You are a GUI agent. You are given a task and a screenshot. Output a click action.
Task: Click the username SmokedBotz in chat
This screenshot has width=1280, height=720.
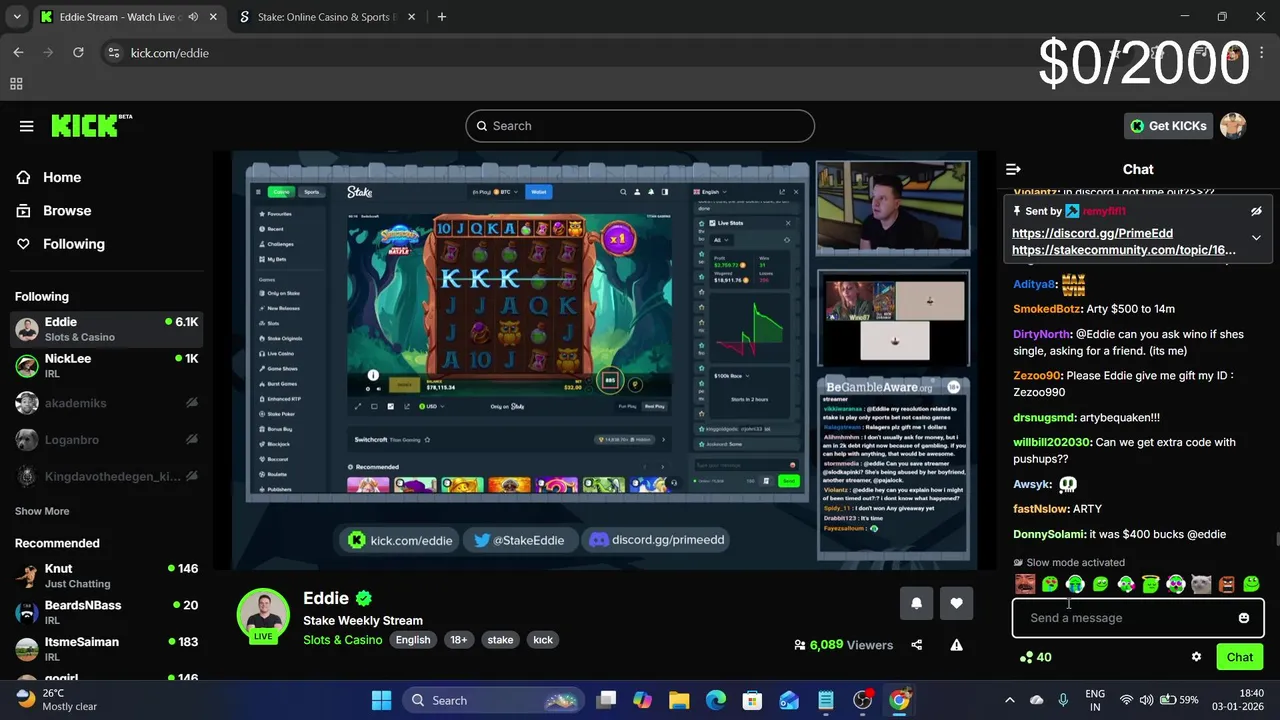point(1046,309)
